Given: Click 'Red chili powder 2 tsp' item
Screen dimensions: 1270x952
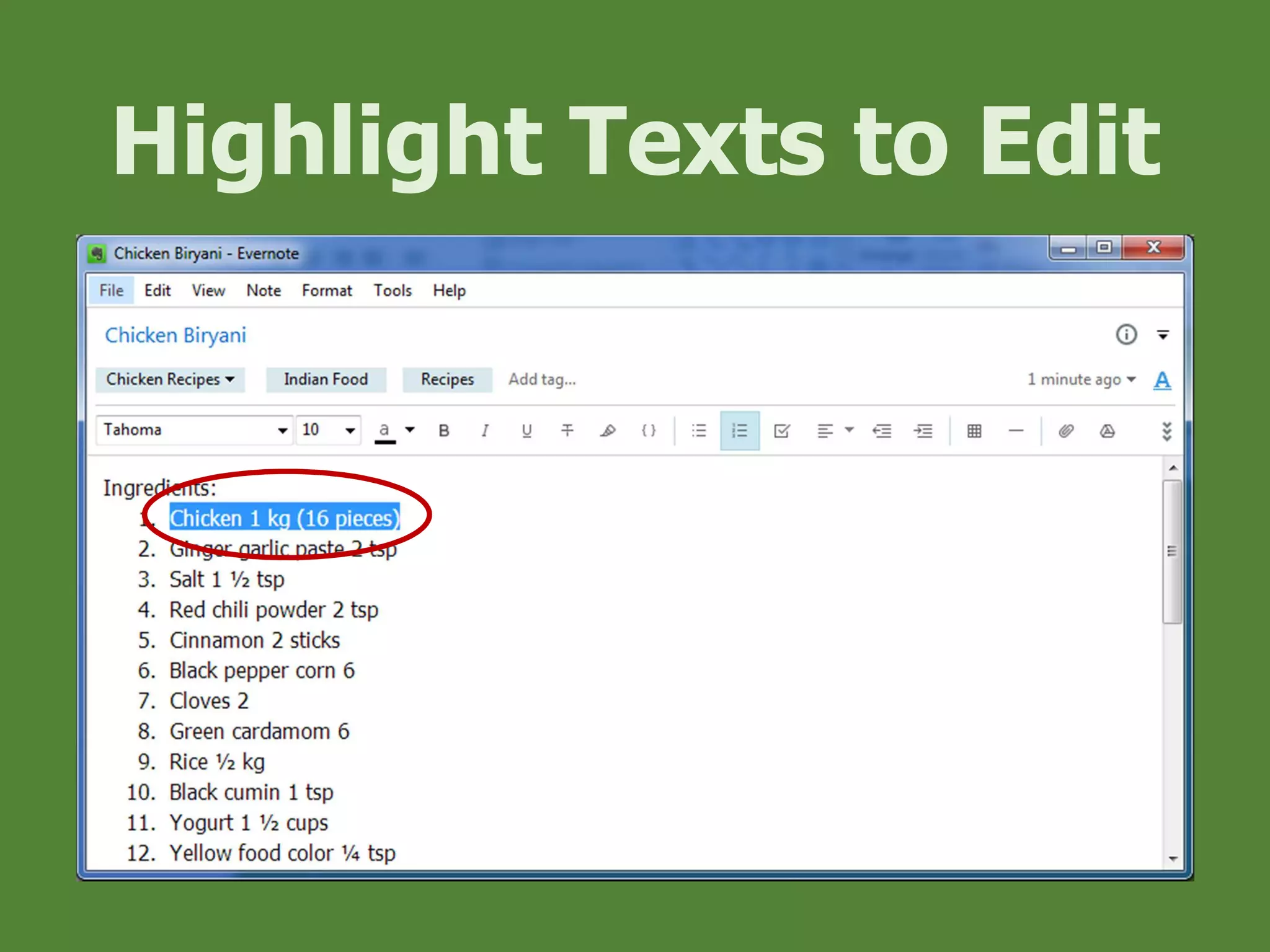Looking at the screenshot, I should tap(274, 610).
